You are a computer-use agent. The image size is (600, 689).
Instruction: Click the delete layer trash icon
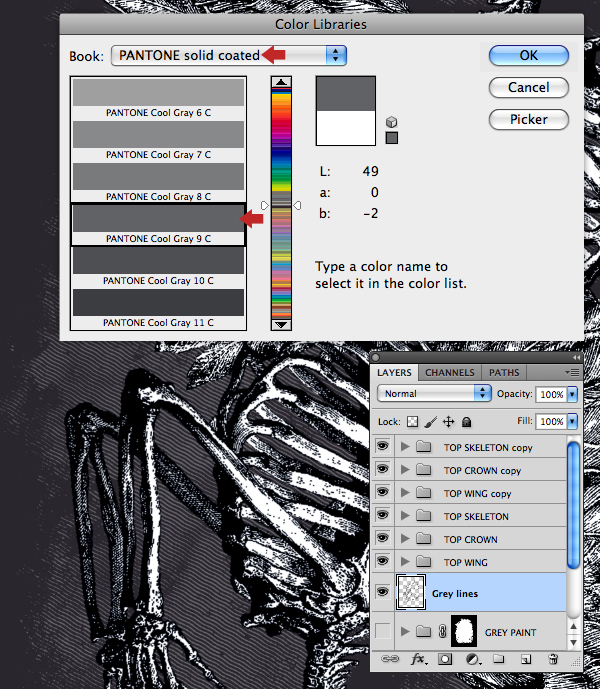553,659
